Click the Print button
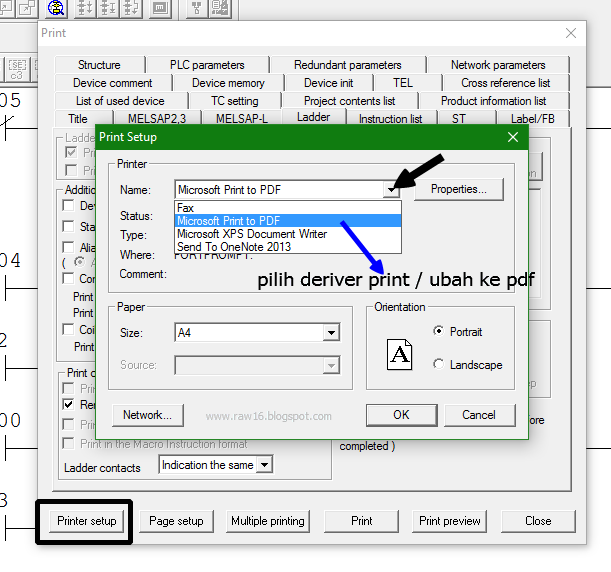 coord(362,521)
